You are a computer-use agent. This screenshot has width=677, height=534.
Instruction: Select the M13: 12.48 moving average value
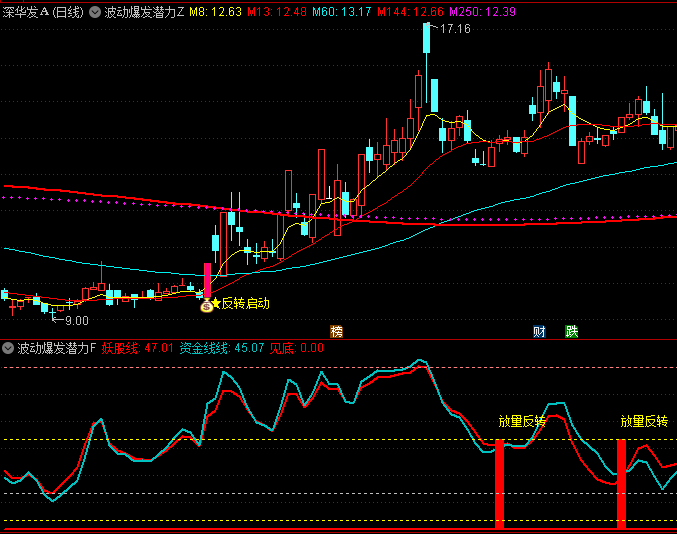277,12
